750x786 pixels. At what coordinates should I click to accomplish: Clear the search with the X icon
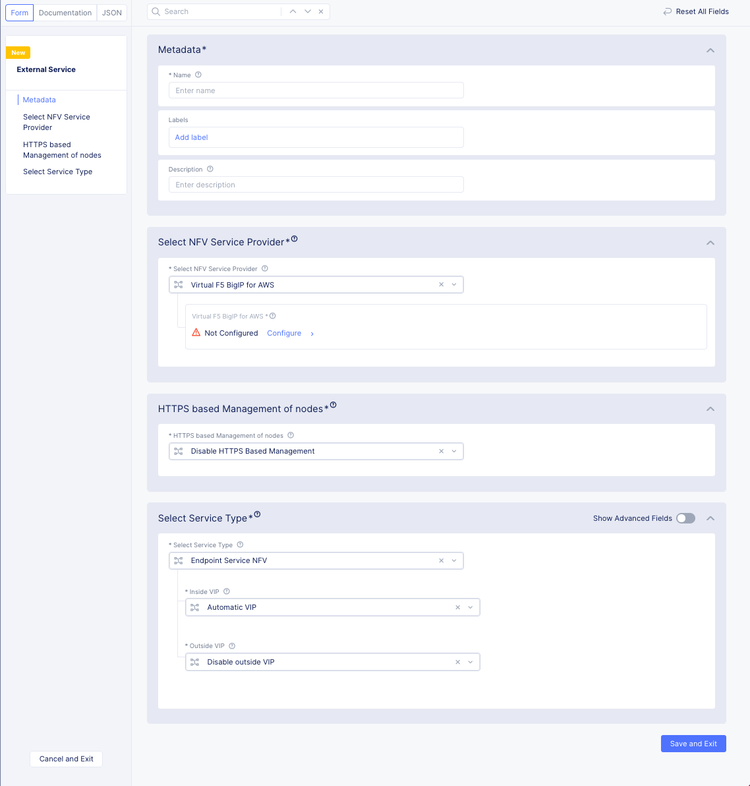(x=321, y=12)
